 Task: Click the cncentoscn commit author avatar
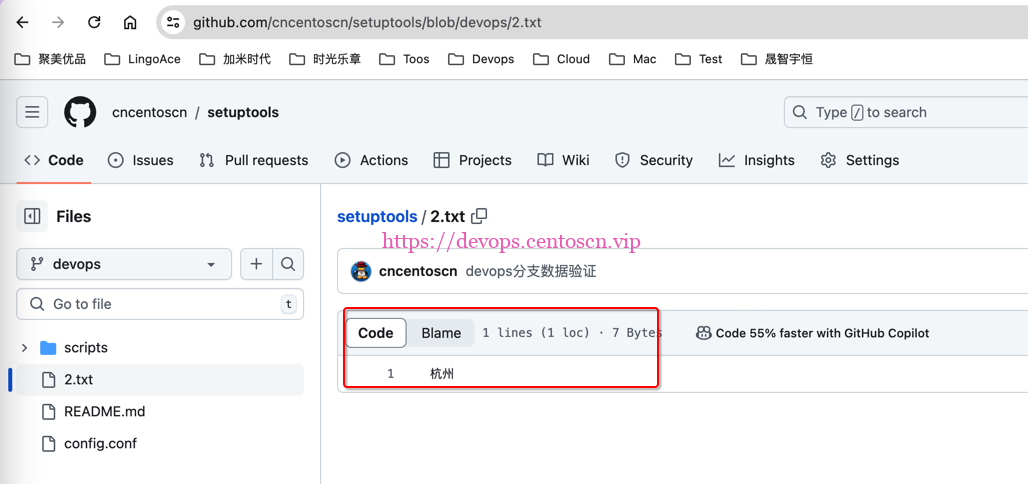point(361,271)
